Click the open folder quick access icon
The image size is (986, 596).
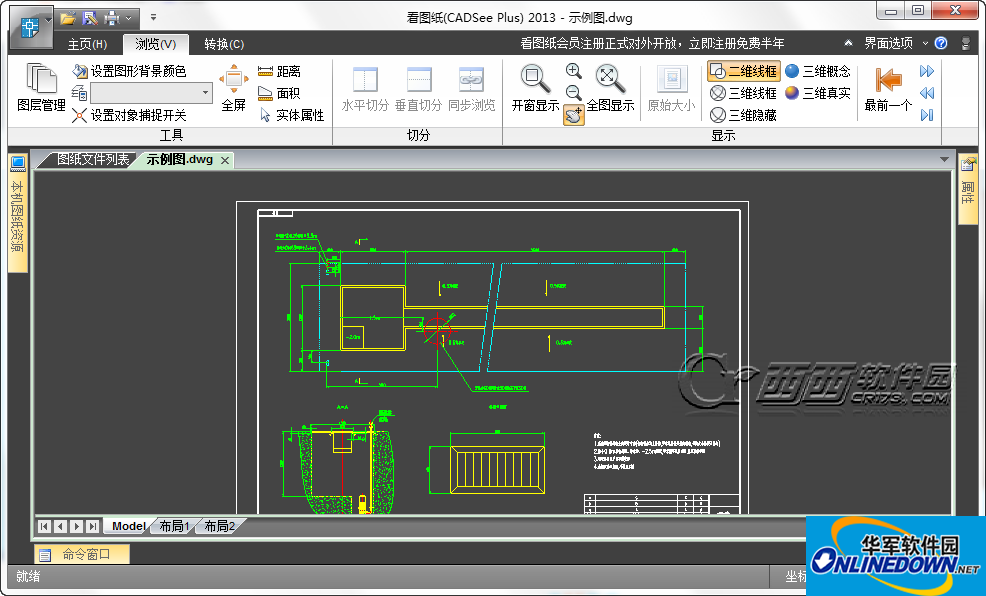pos(68,19)
